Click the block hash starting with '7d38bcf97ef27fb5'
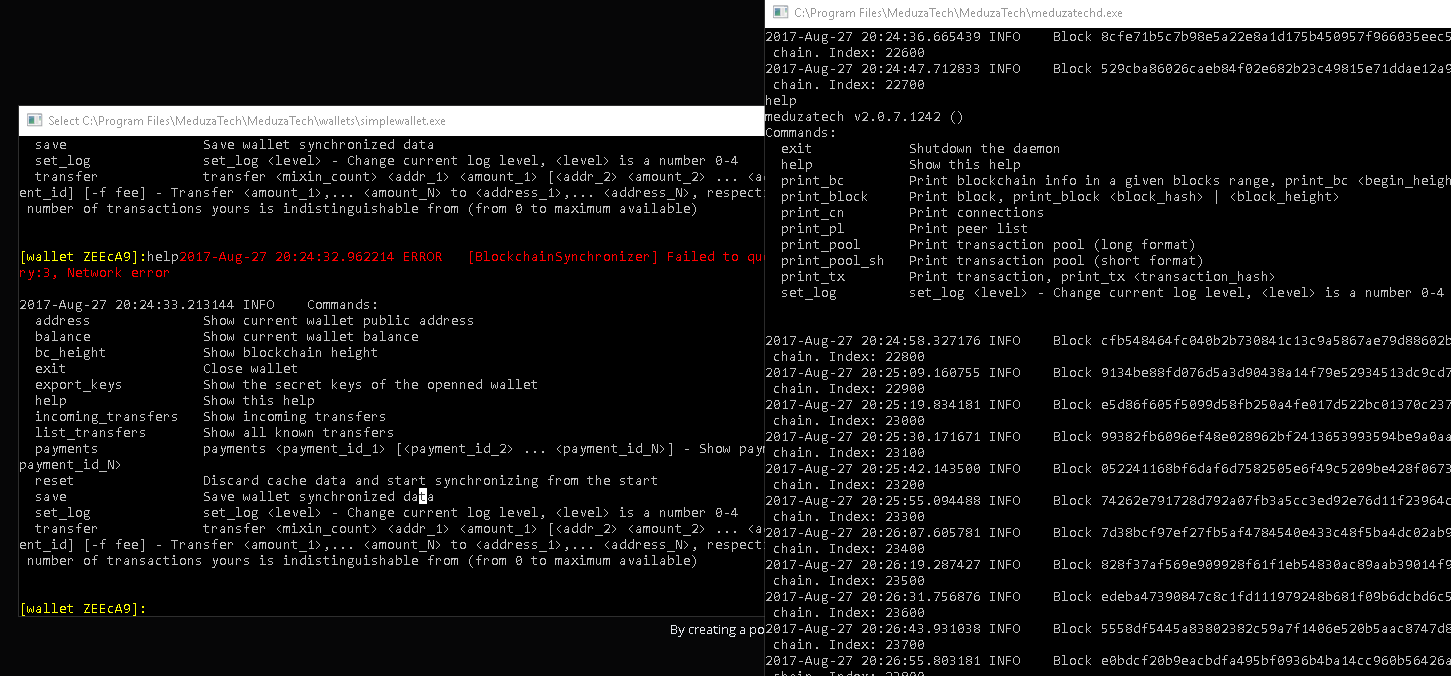Screen dimensions: 1451x676 pos(1275,533)
